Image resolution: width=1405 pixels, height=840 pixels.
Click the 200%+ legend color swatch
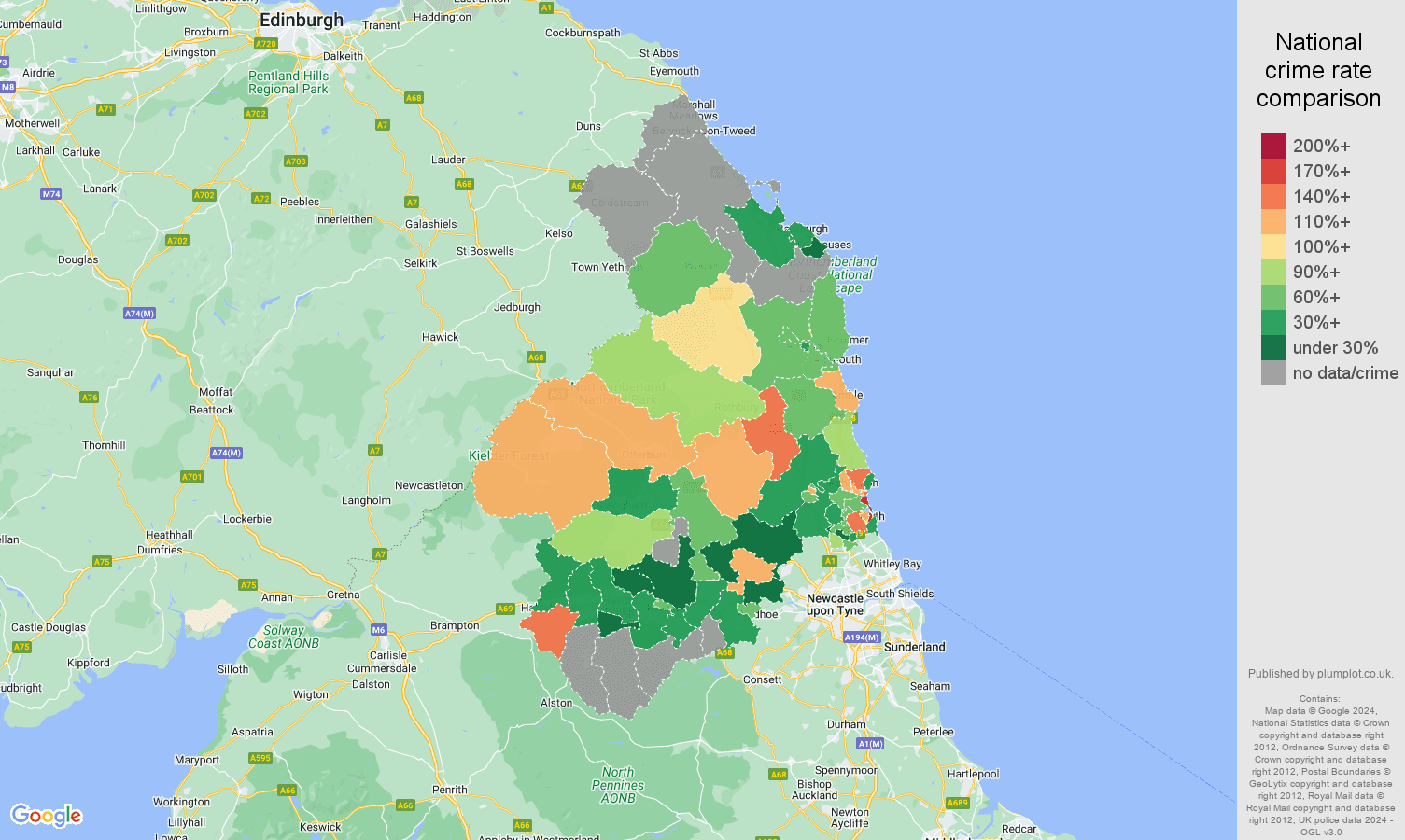coord(1273,146)
